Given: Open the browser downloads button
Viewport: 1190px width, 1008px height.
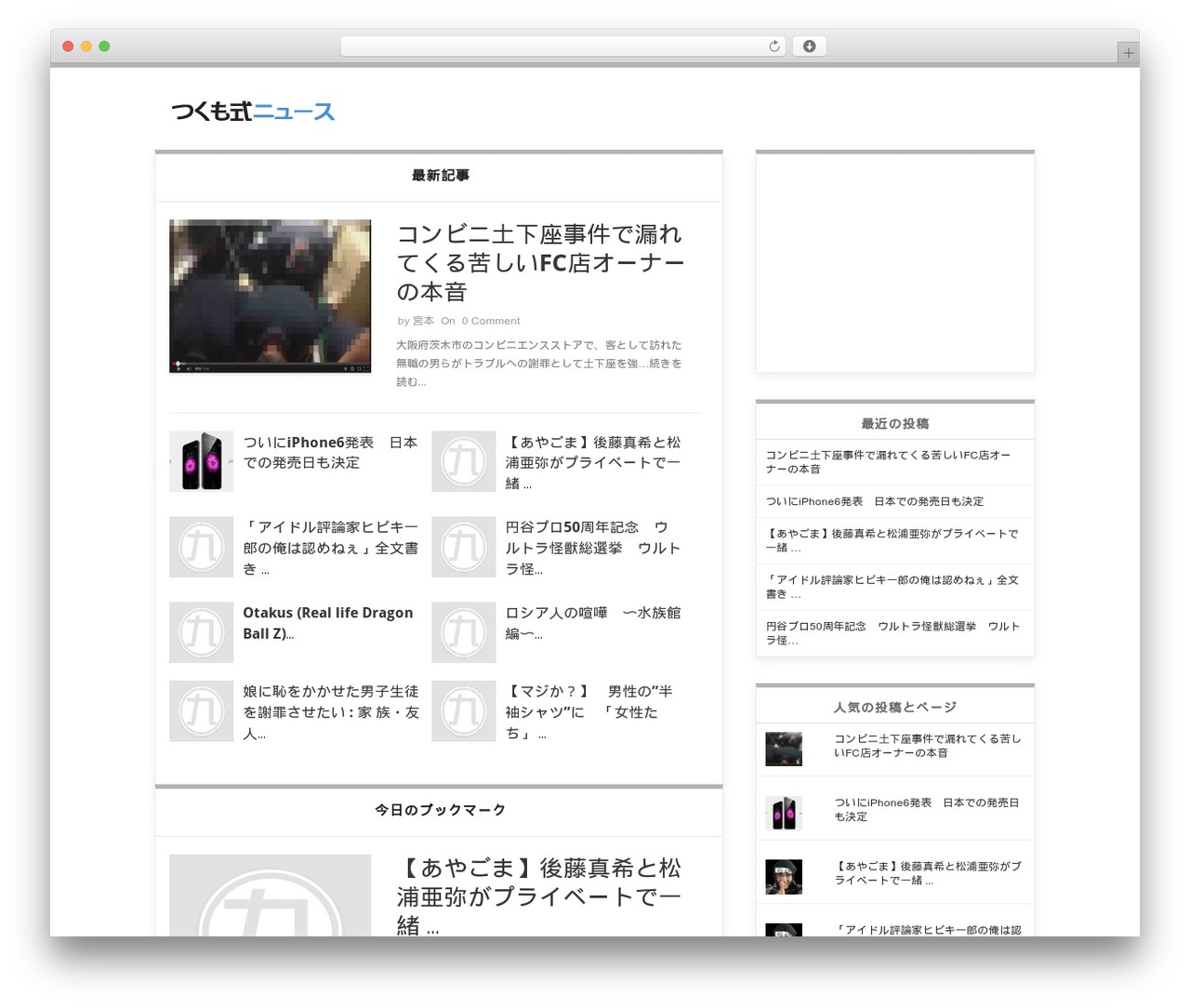Looking at the screenshot, I should tap(809, 46).
